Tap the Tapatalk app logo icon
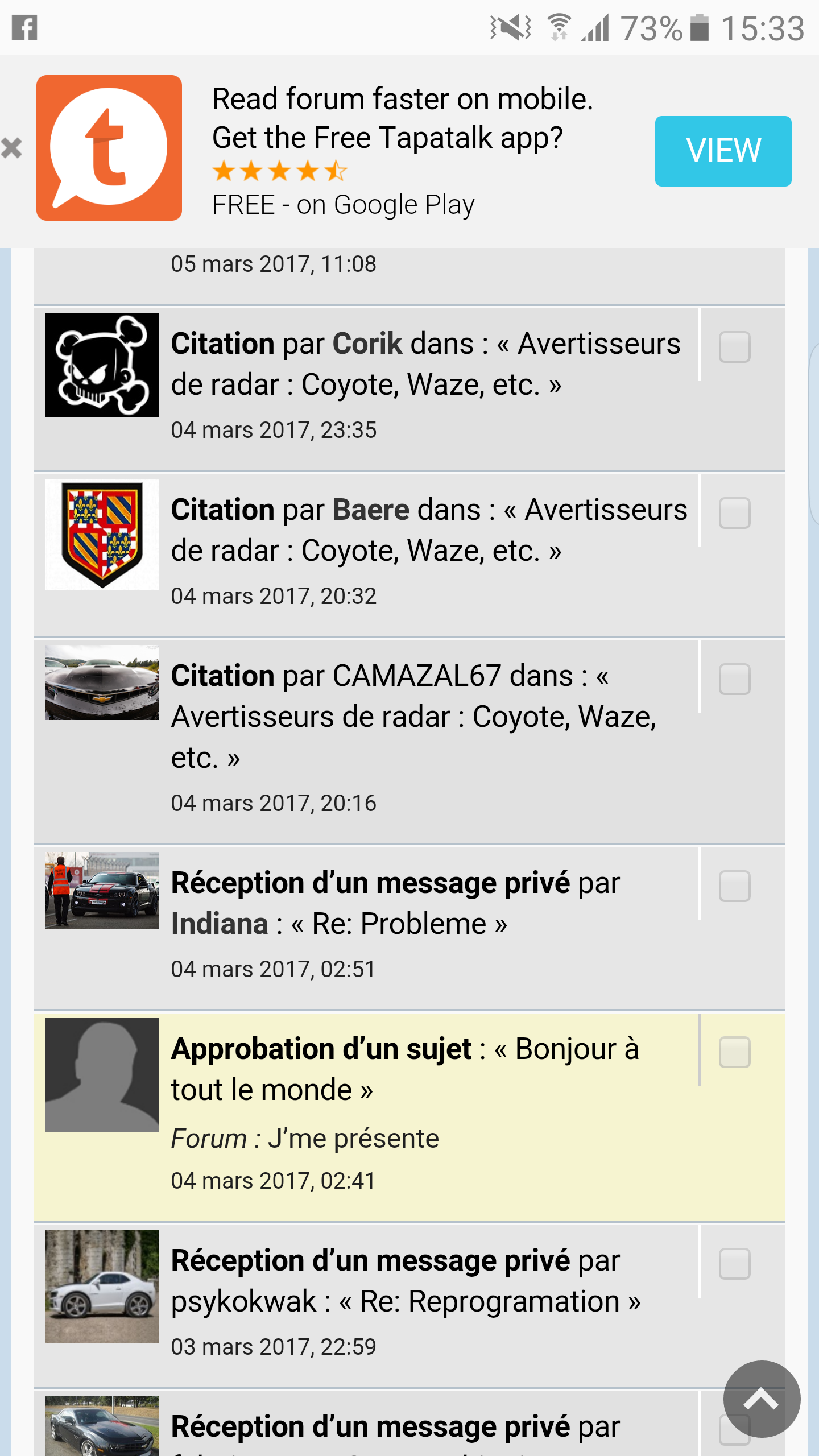 (x=109, y=148)
